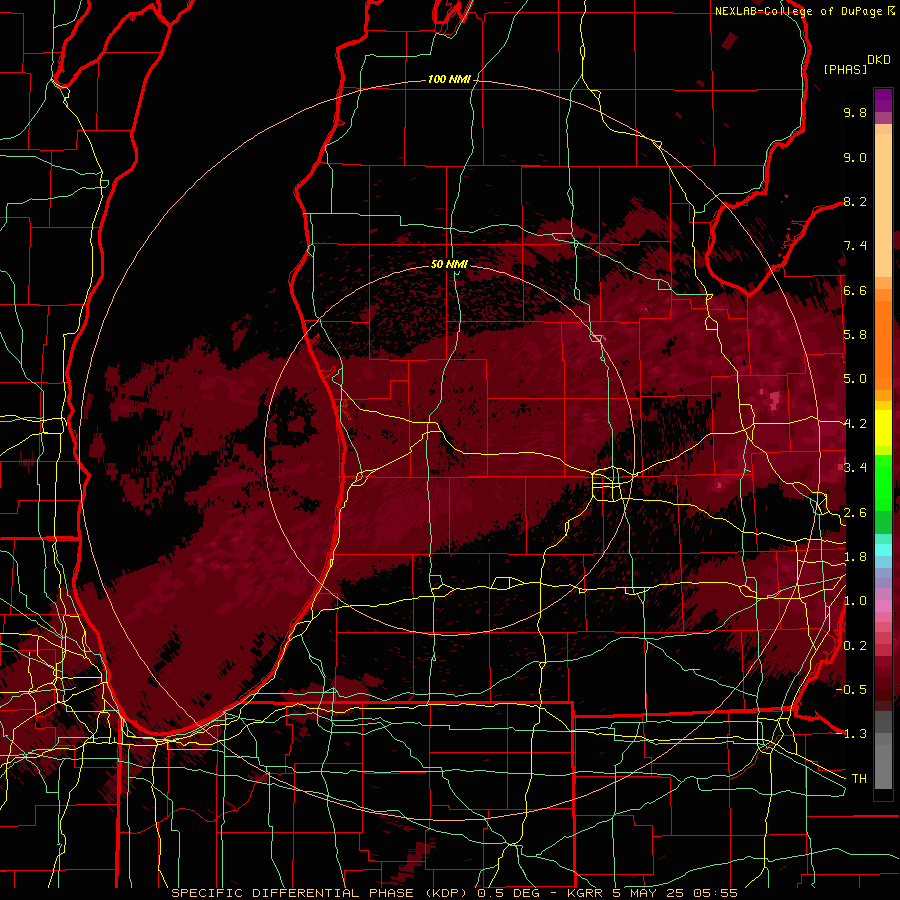Click the 0.2 scale value
This screenshot has width=900, height=900.
855,646
